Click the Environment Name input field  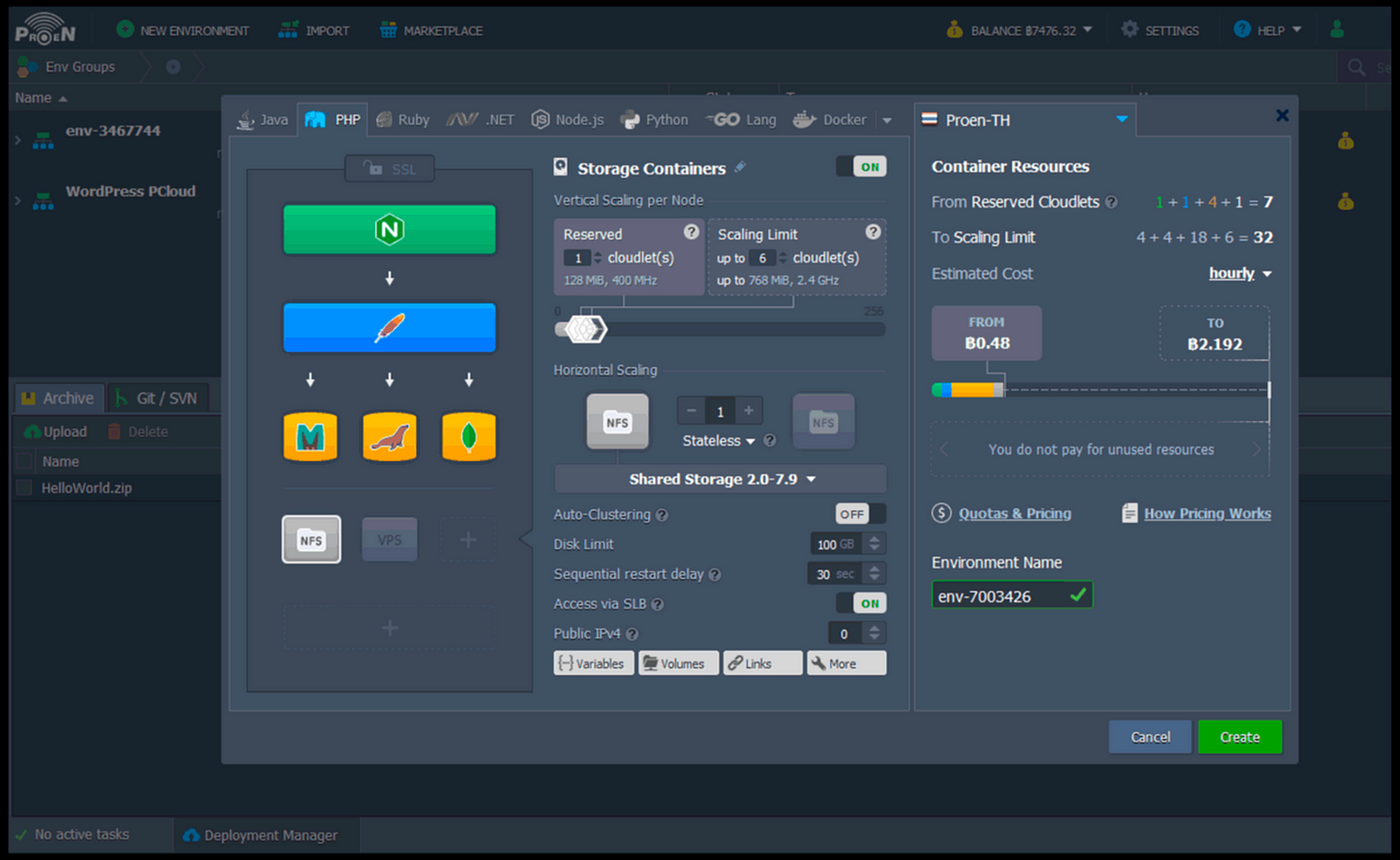click(1011, 596)
